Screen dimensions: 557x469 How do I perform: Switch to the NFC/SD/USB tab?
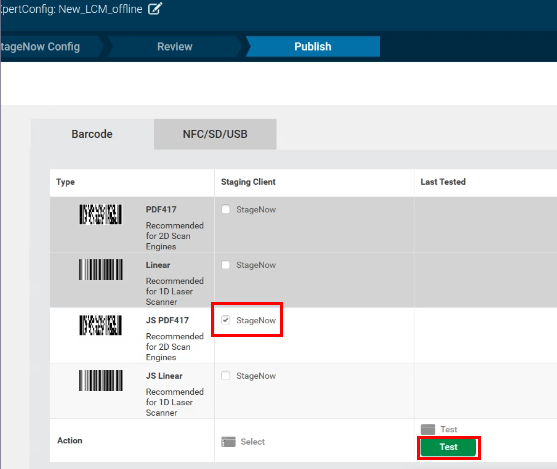point(215,134)
